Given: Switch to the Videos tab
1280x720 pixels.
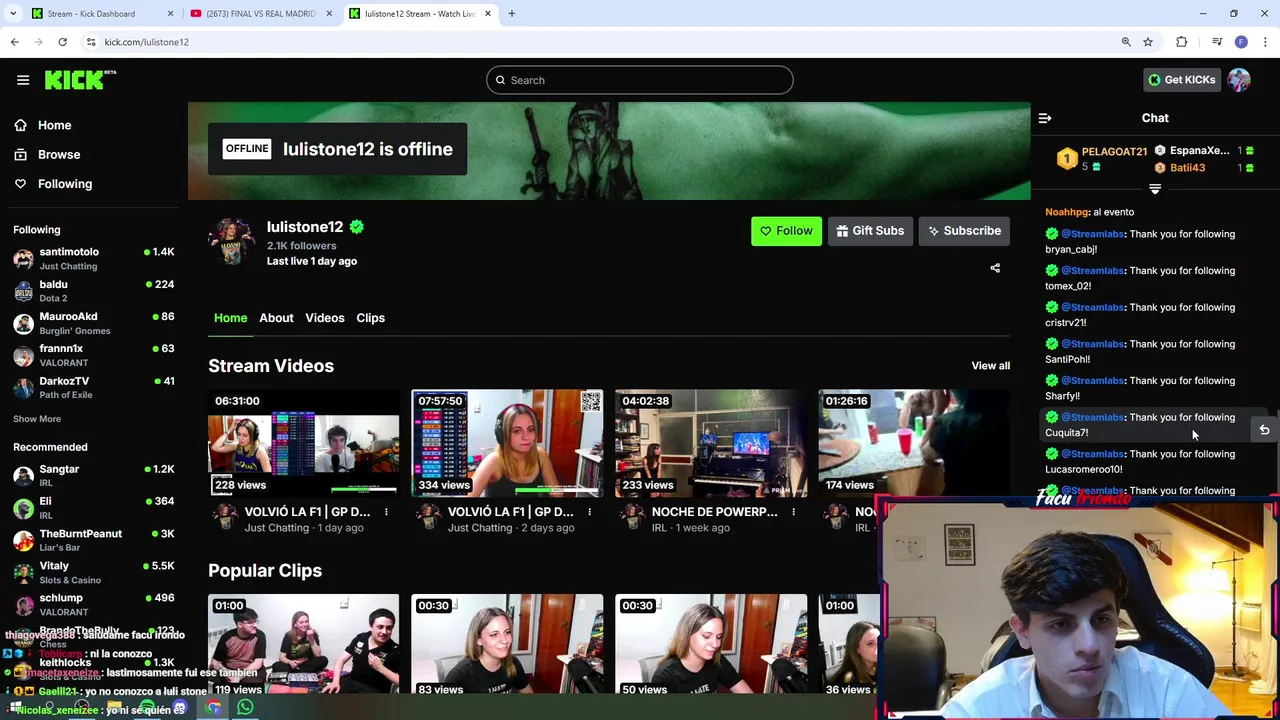Looking at the screenshot, I should (324, 318).
